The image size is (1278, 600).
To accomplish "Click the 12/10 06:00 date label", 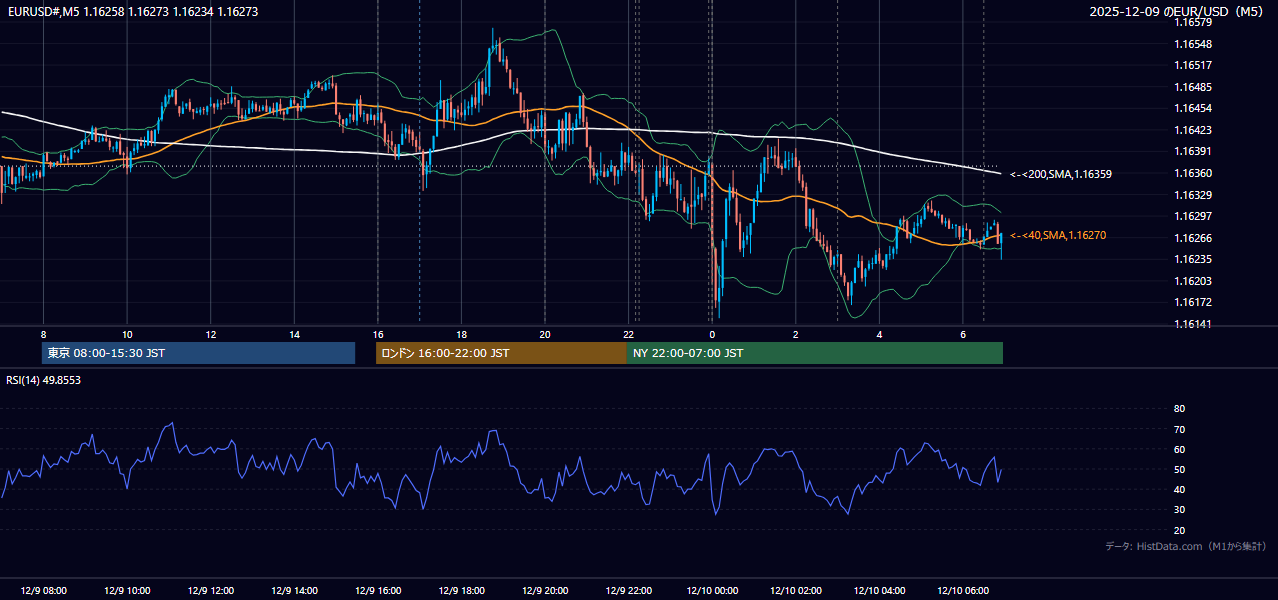I will (x=962, y=591).
